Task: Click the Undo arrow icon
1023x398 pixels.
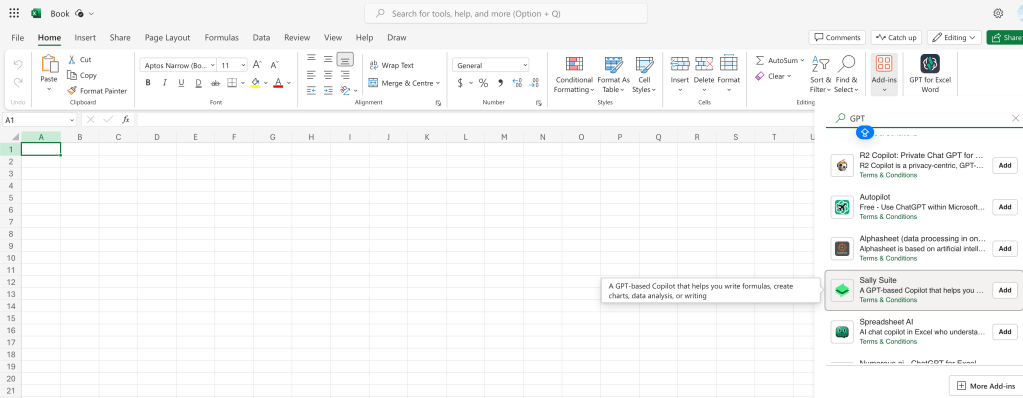Action: 18,65
